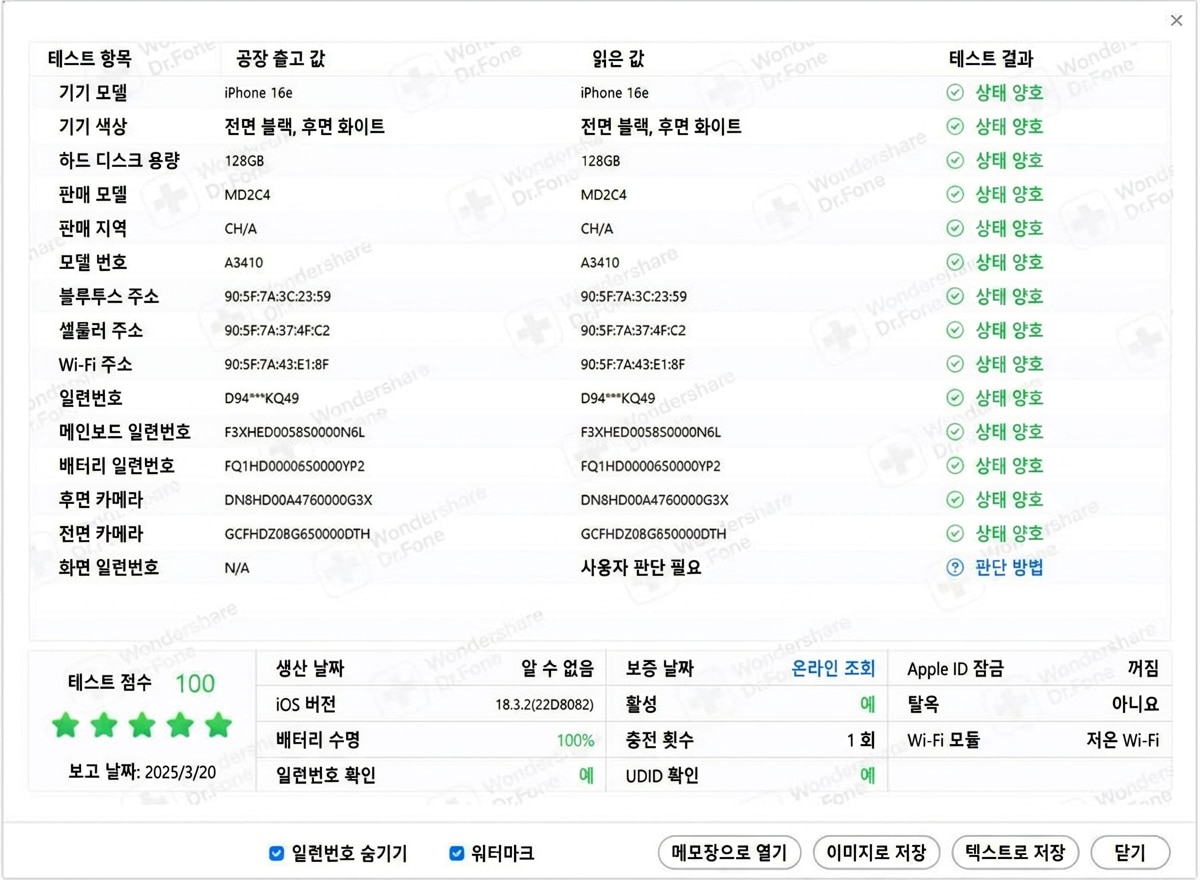Viewport: 1200px width, 880px height.
Task: Click the 텍스트로 저장 button
Action: coord(1015,853)
